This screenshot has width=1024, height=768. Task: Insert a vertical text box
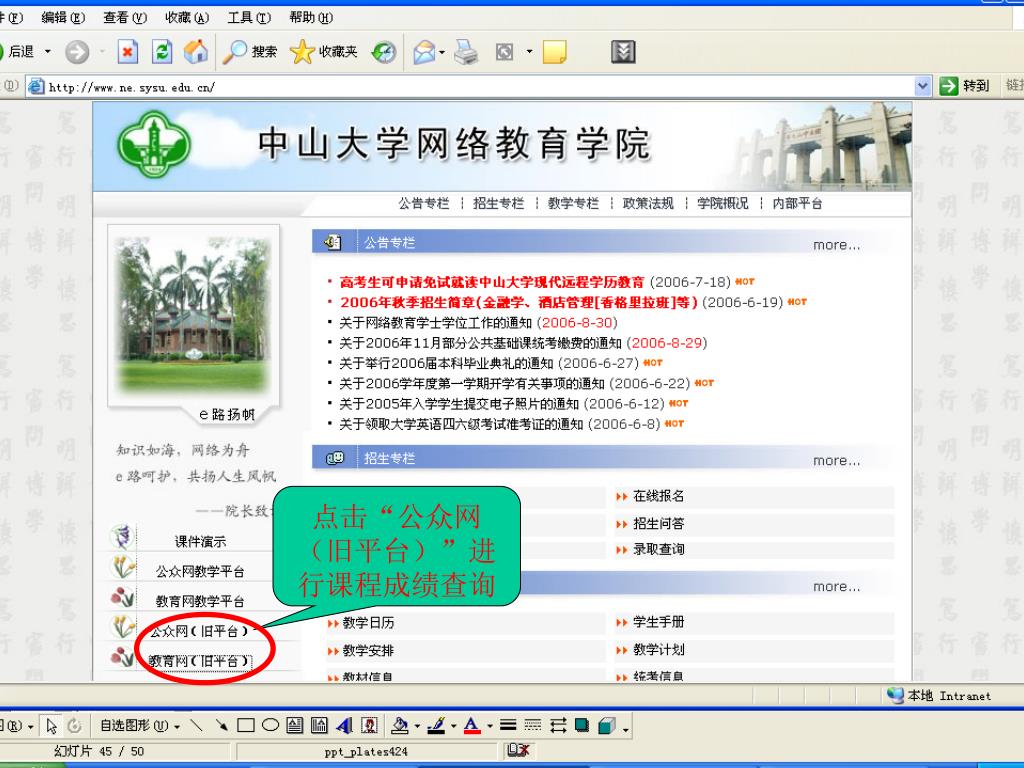tap(319, 725)
